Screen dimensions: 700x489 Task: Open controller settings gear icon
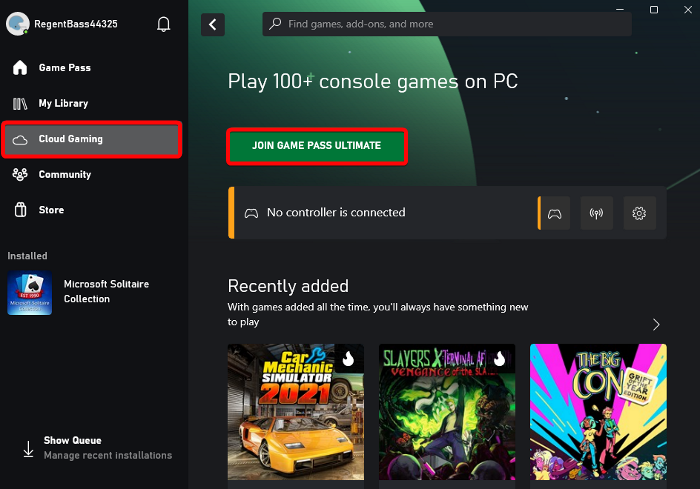[x=640, y=212]
